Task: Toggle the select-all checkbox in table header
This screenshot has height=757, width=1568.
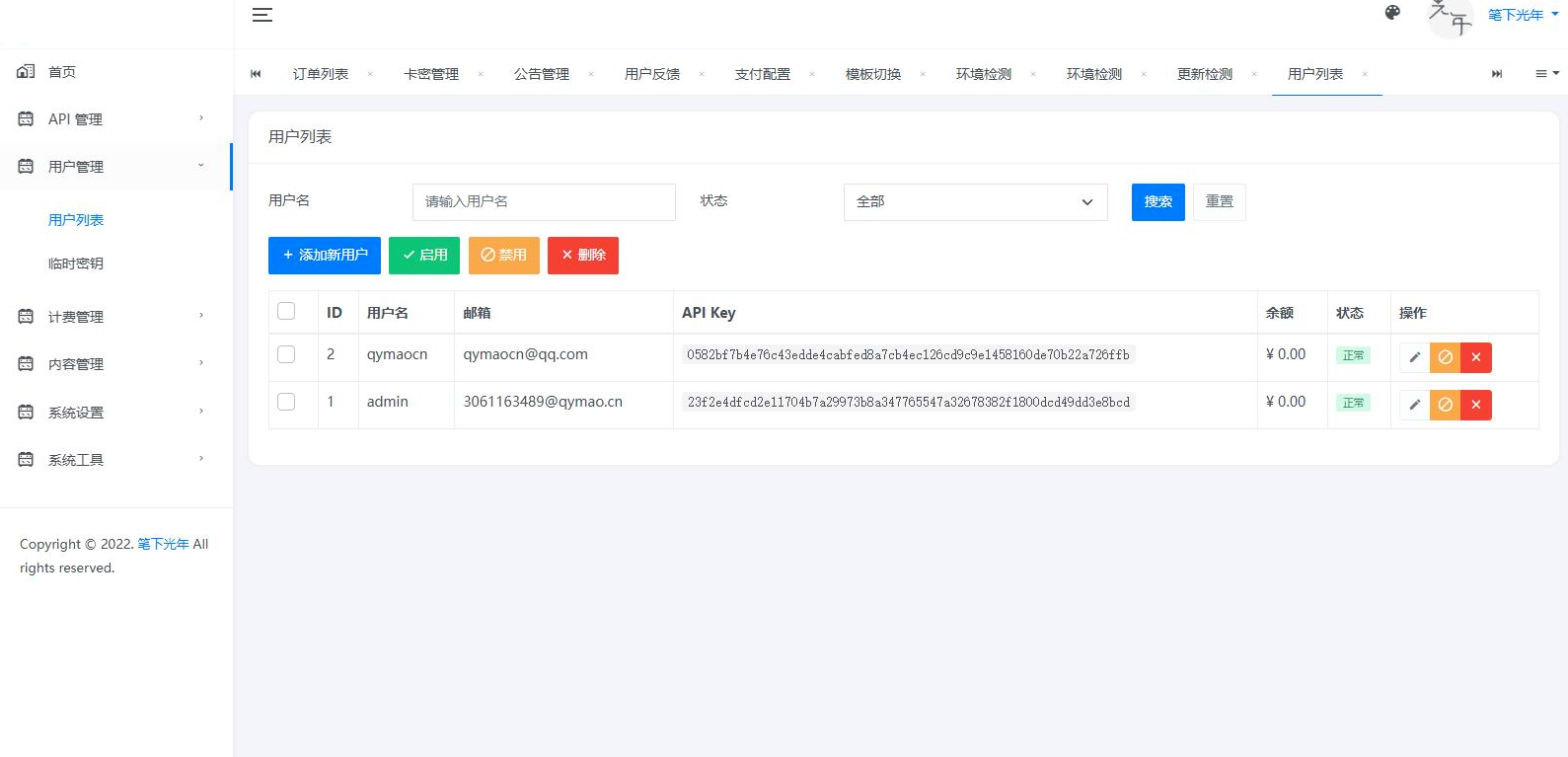Action: [286, 311]
